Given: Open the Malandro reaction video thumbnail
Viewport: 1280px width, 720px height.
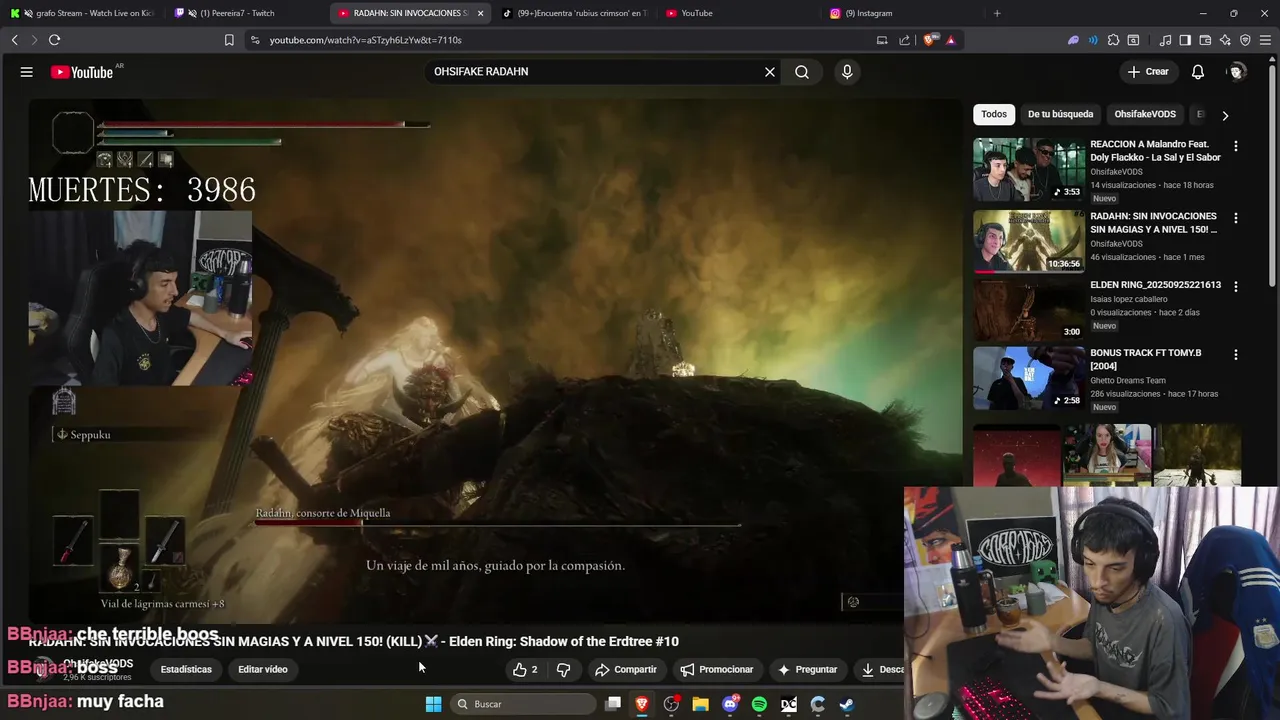Looking at the screenshot, I should (1029, 170).
